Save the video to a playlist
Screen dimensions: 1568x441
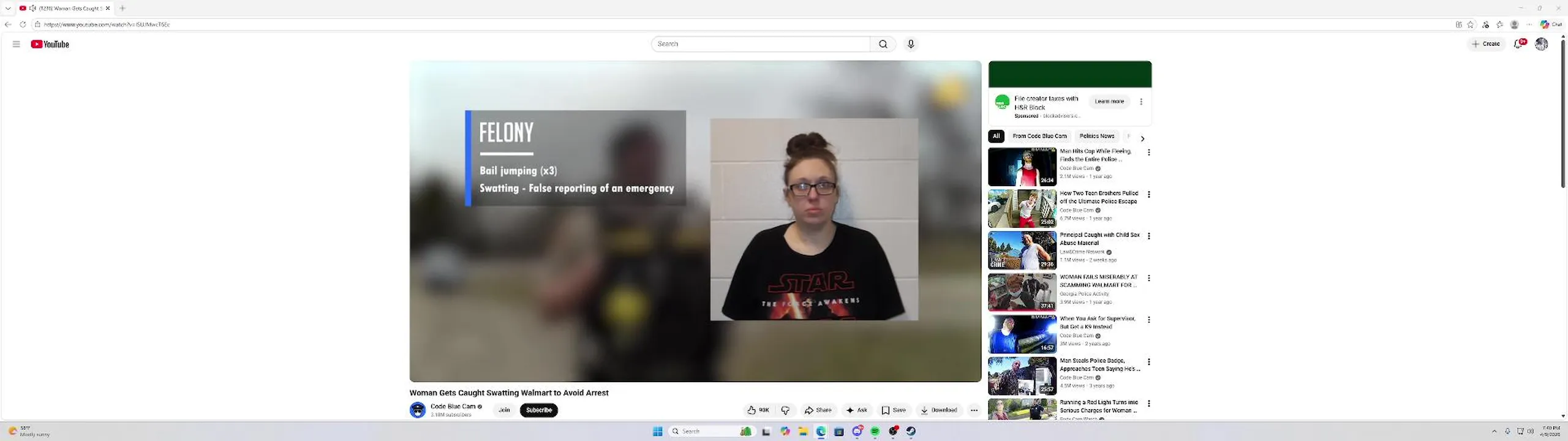(894, 410)
